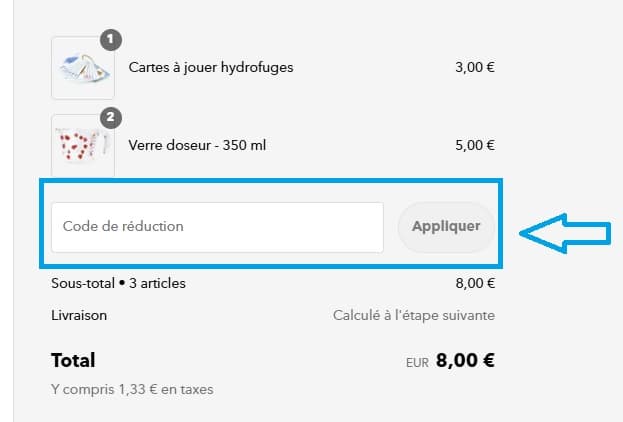Image resolution: width=623 pixels, height=422 pixels.
Task: Click the Sous-total label
Action: point(82,283)
